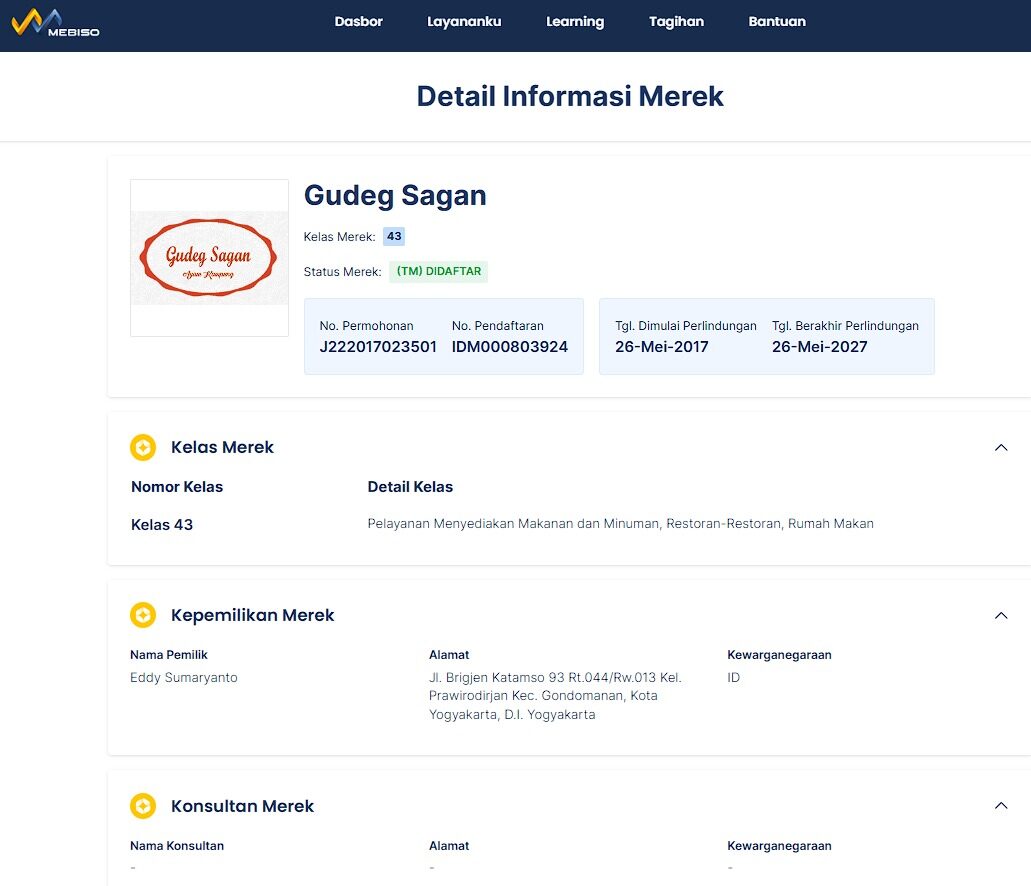Click the Status Merek label

(x=342, y=272)
